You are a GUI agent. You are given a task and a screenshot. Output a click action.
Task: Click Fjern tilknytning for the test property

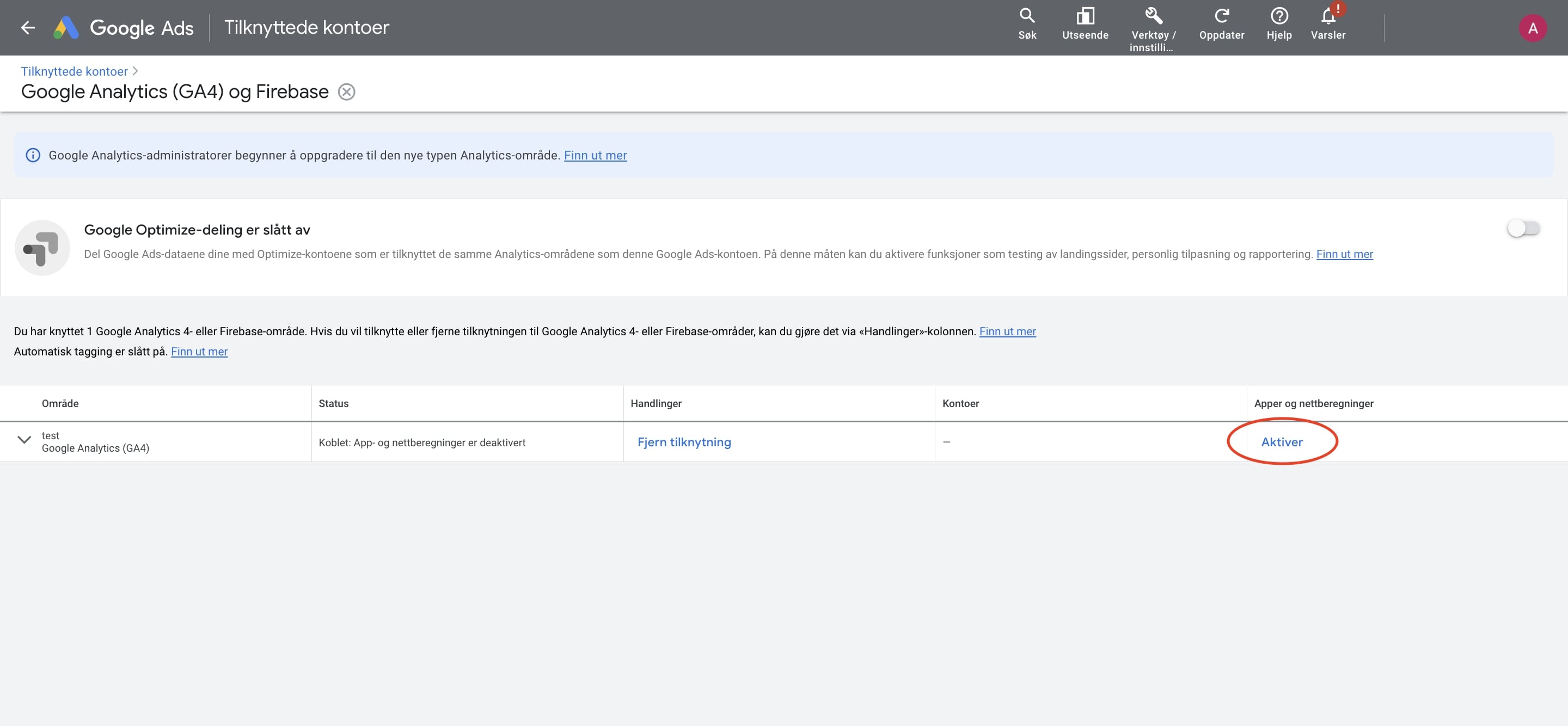684,442
